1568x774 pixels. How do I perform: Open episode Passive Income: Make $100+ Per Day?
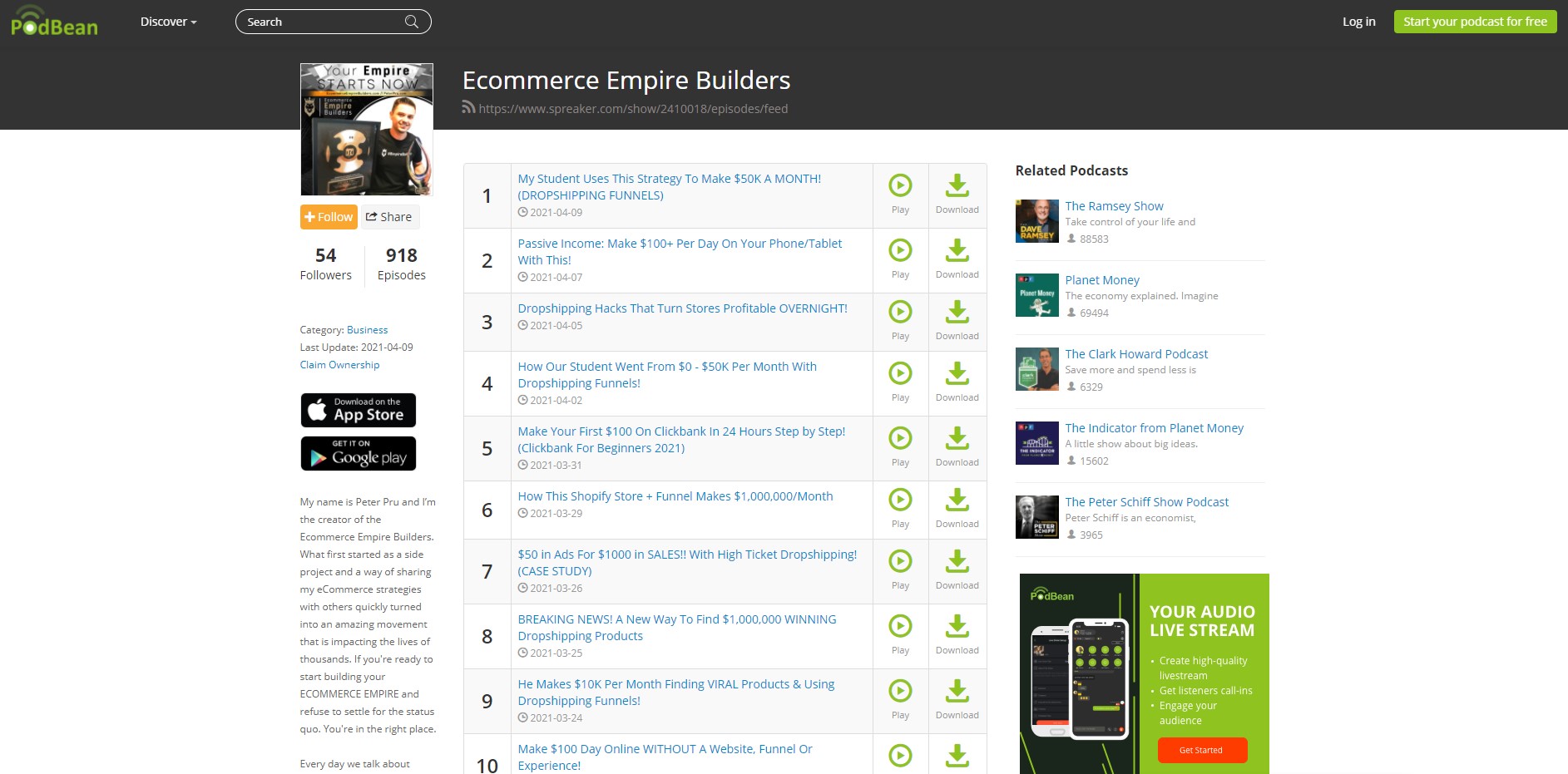point(680,252)
